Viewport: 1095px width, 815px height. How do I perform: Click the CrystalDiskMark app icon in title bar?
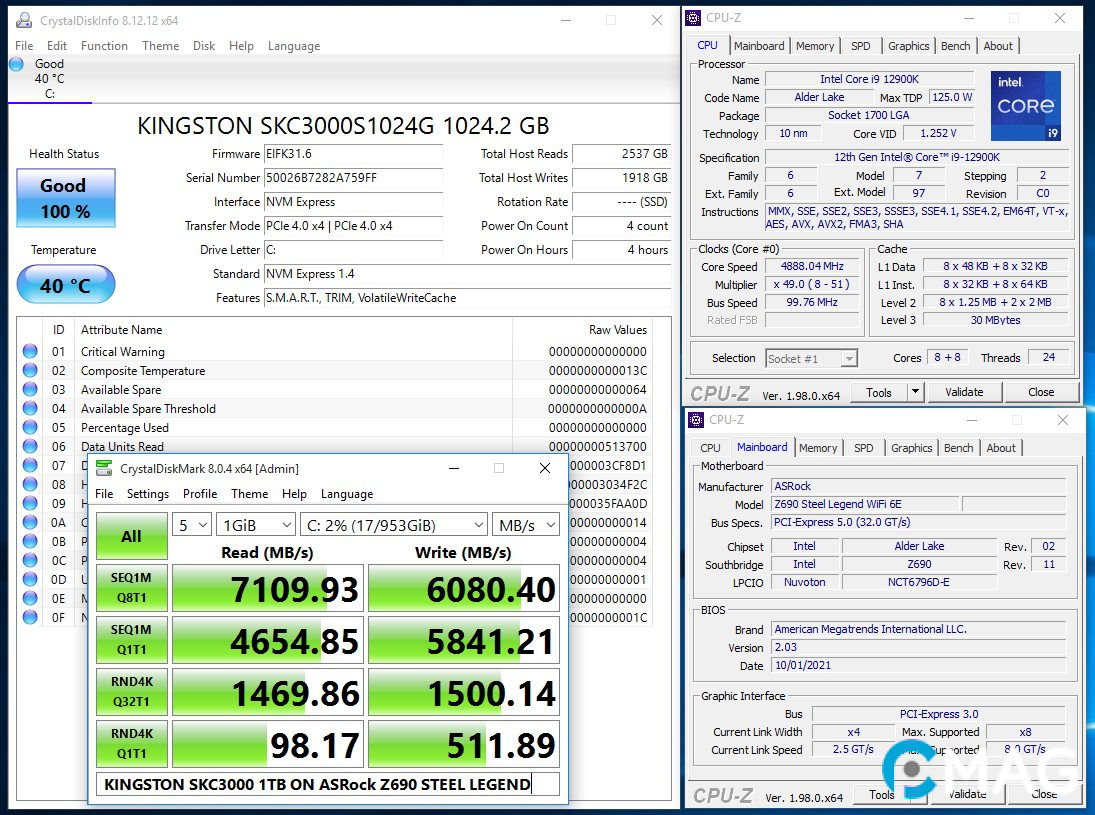tap(104, 468)
